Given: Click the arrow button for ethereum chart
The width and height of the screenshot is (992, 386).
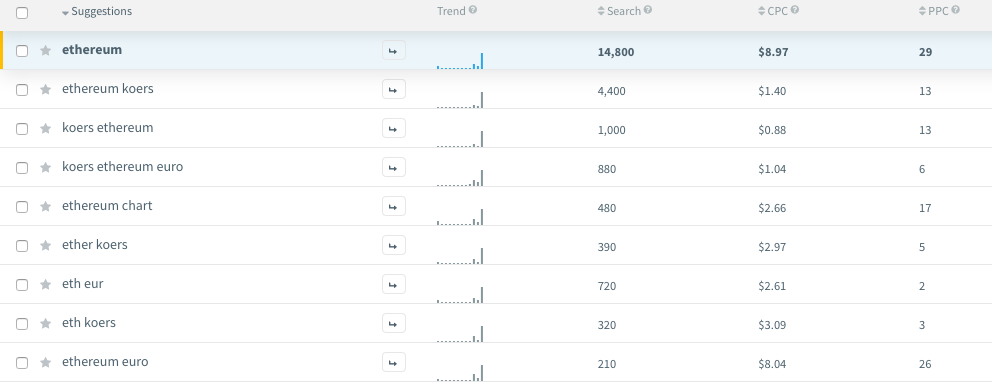Looking at the screenshot, I should tap(394, 206).
